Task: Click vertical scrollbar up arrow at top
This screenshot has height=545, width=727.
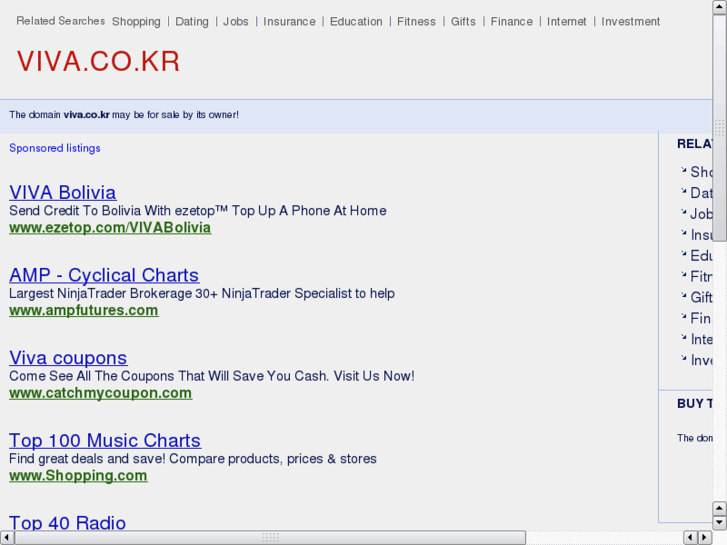Action: click(x=720, y=7)
